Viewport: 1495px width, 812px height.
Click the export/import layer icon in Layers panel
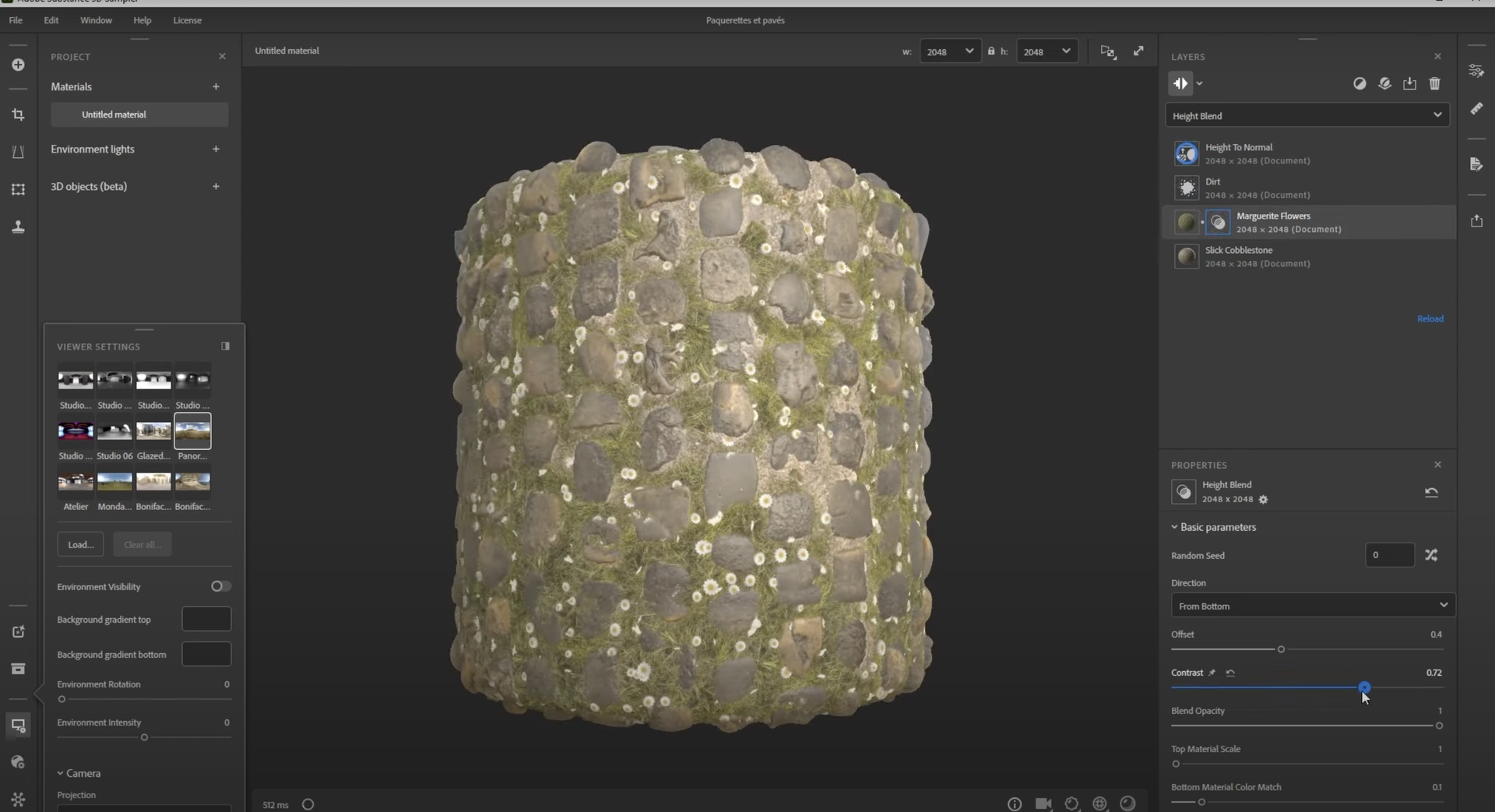point(1410,83)
